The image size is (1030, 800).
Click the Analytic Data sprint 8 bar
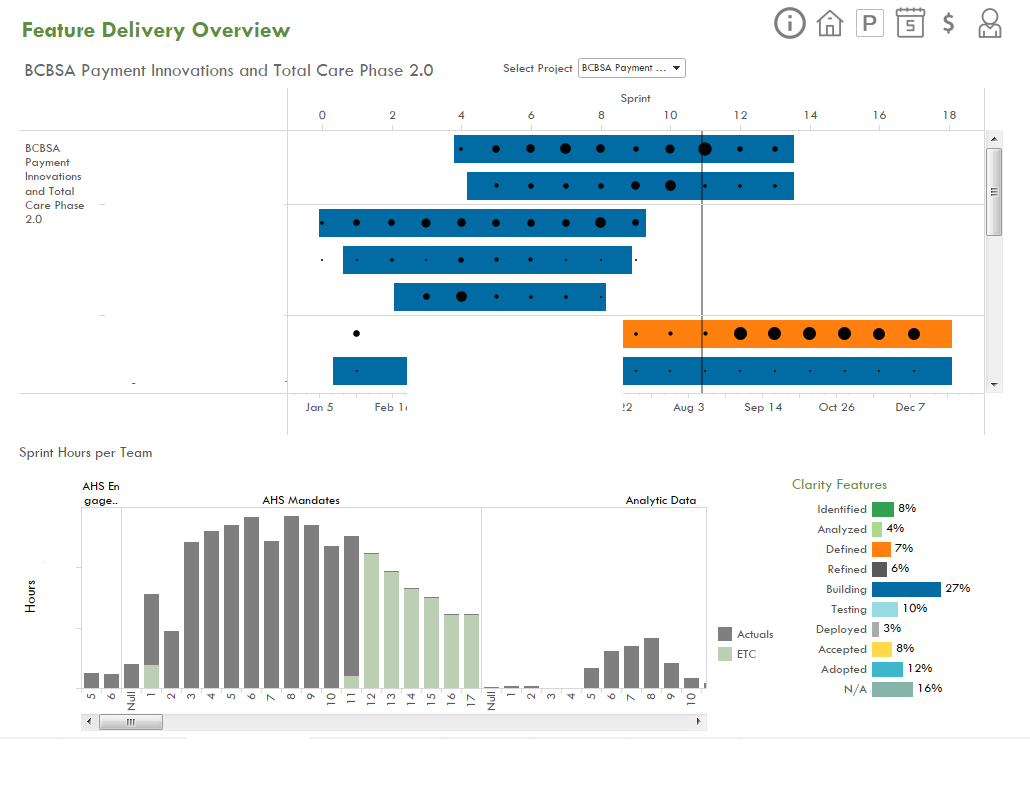(x=651, y=663)
